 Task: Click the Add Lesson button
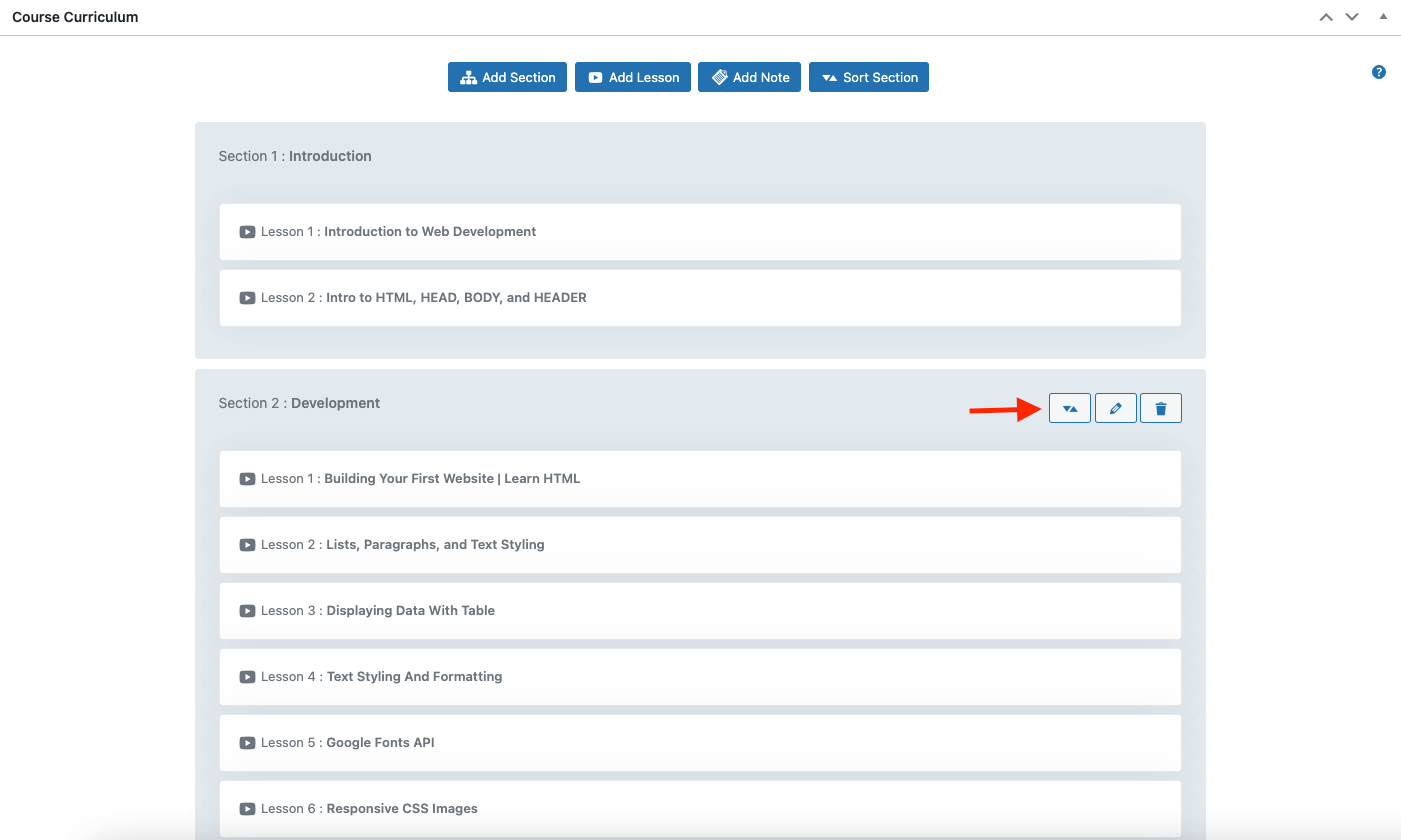[633, 77]
